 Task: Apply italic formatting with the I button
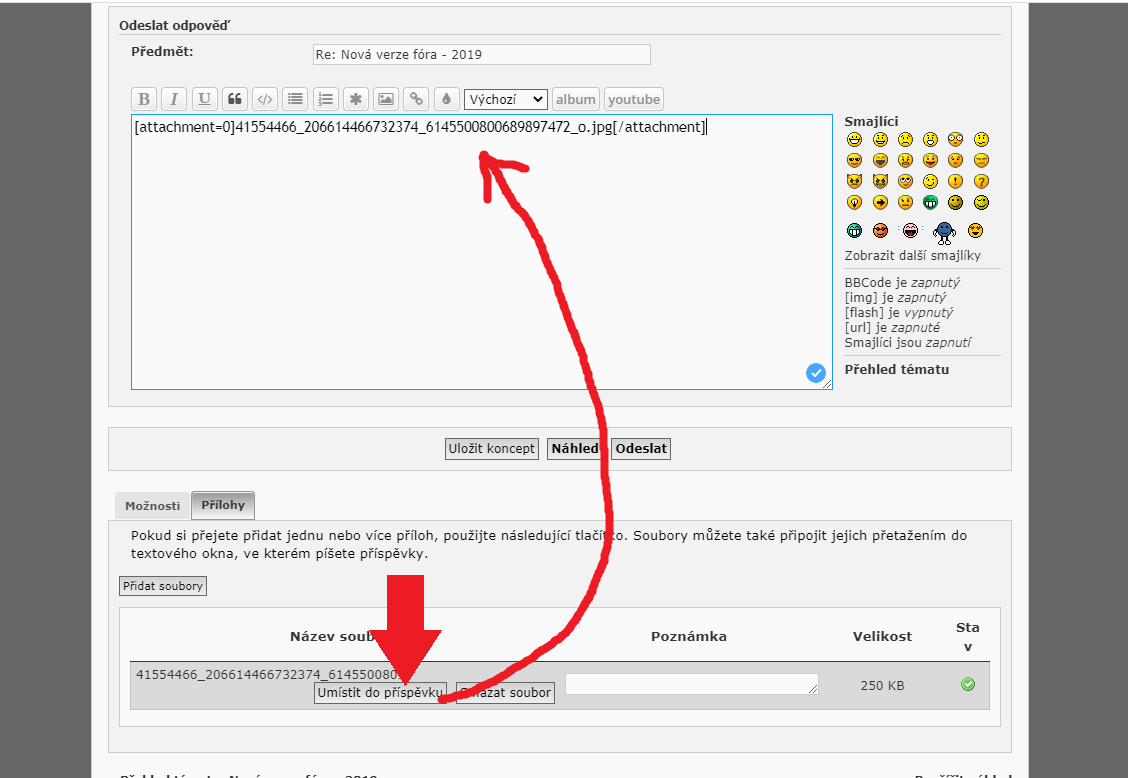tap(174, 99)
